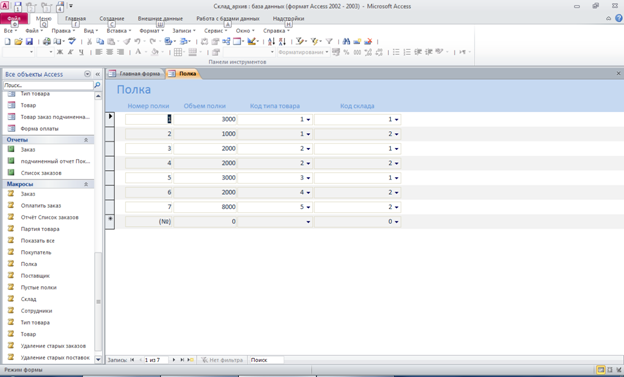Open Код типа товара dropdown for shelf 5
The height and width of the screenshot is (377, 624).
click(308, 178)
